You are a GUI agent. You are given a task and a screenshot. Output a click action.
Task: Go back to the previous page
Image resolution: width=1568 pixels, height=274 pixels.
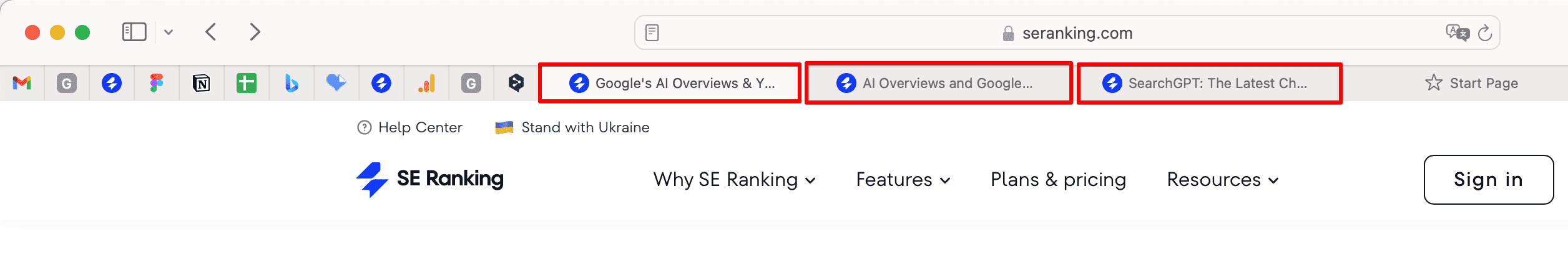pos(211,32)
